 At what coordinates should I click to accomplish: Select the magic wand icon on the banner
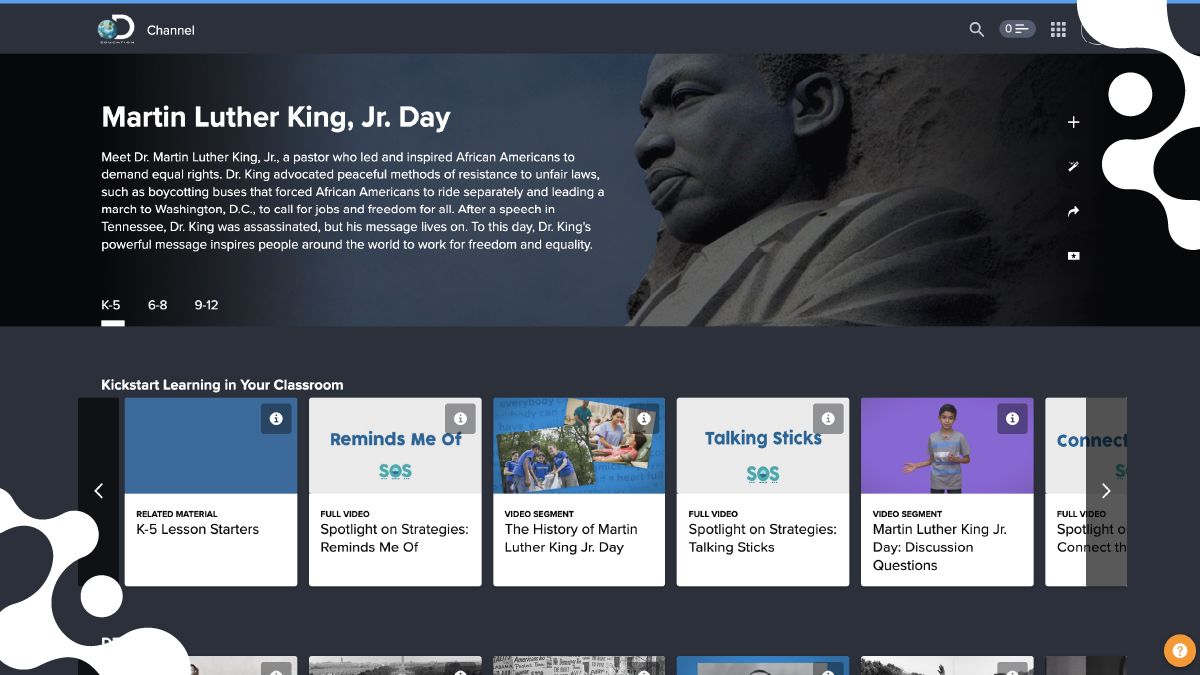point(1073,166)
